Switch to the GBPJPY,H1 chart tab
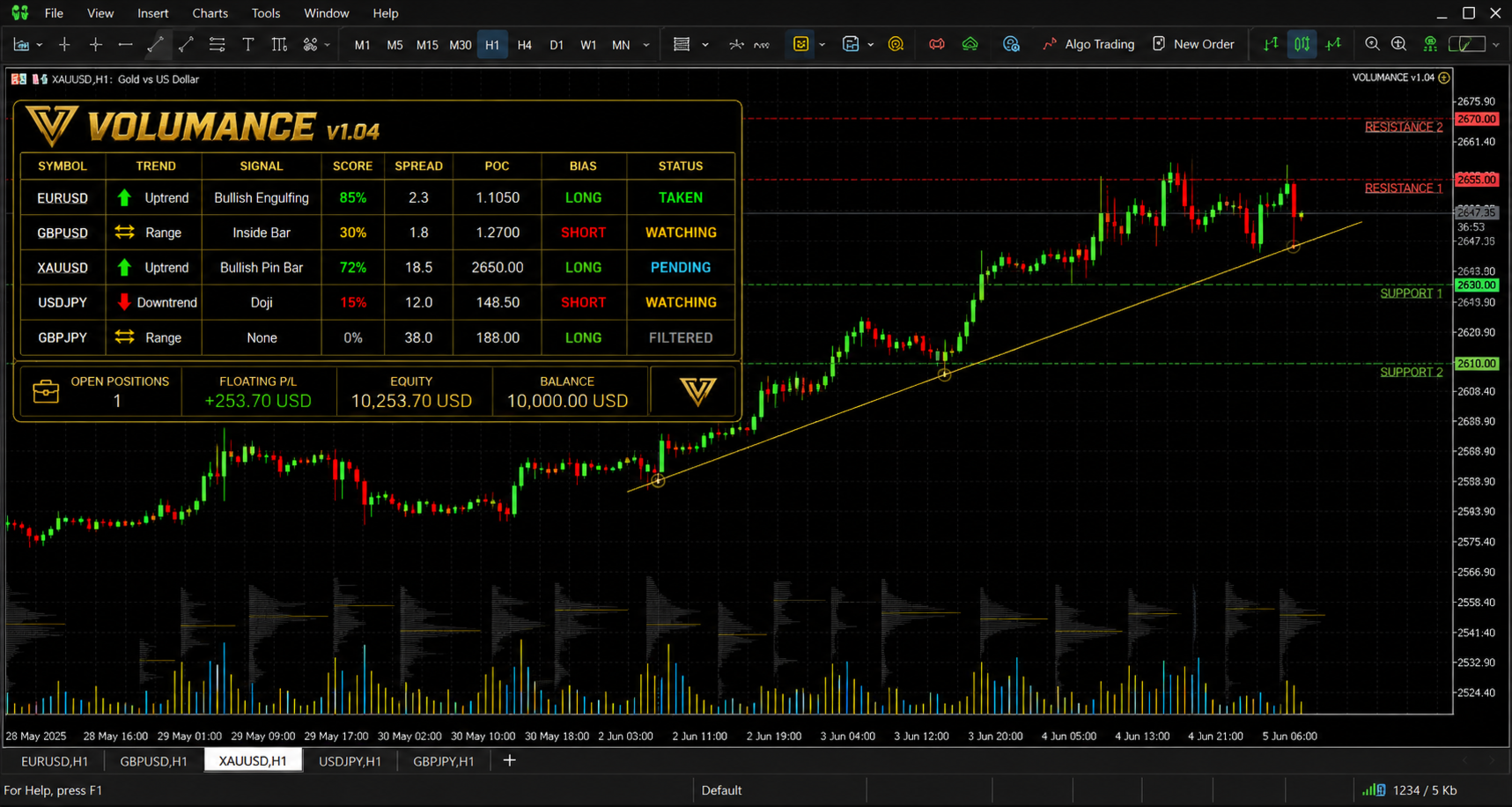 point(443,761)
